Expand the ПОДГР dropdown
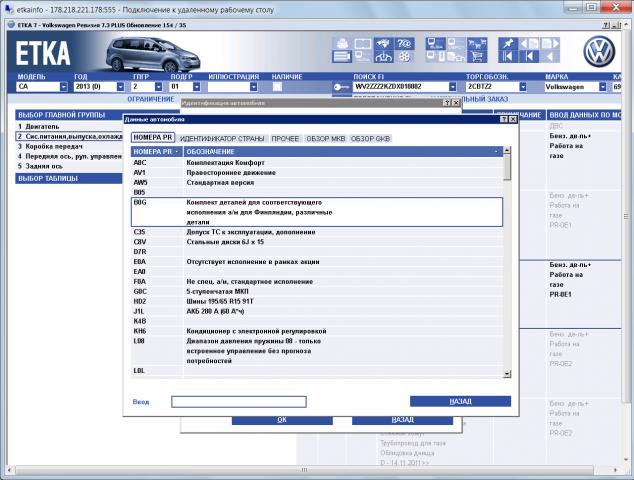 [x=197, y=87]
